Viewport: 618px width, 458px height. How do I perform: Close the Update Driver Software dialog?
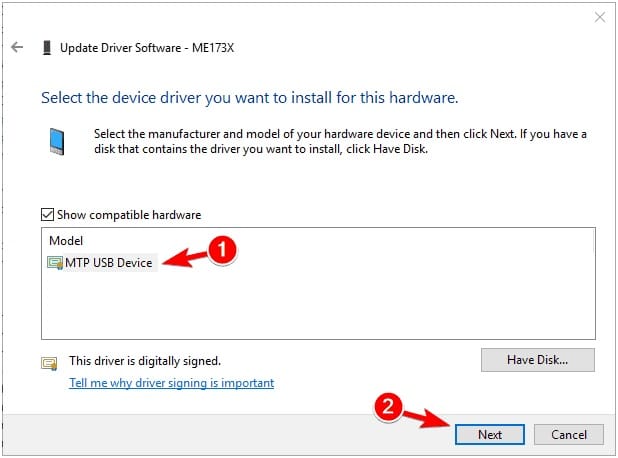click(x=600, y=17)
